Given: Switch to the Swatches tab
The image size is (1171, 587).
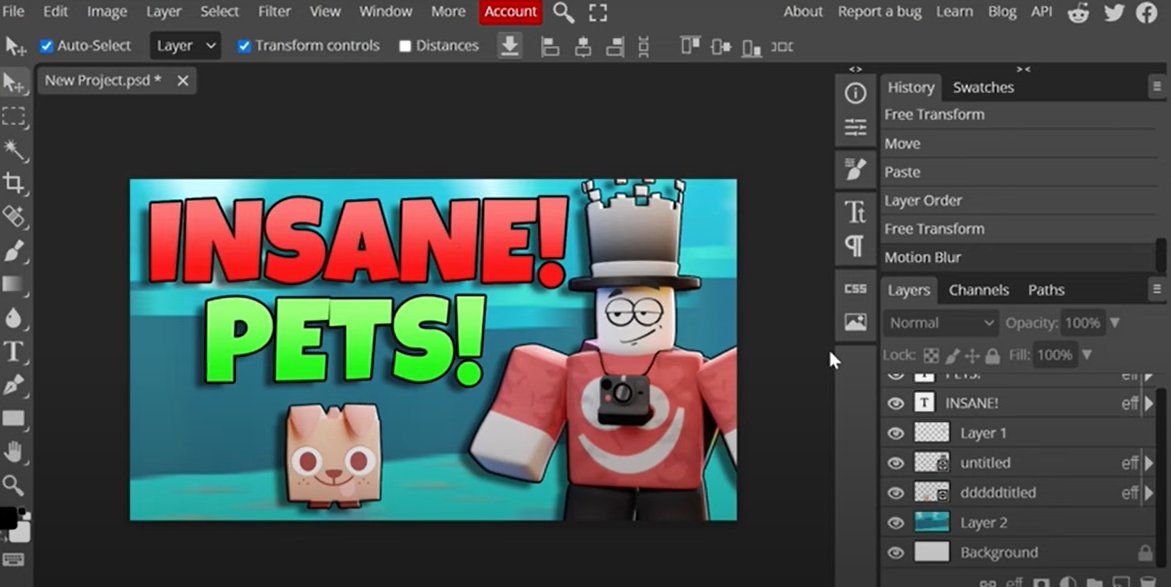Looking at the screenshot, I should coord(983,87).
